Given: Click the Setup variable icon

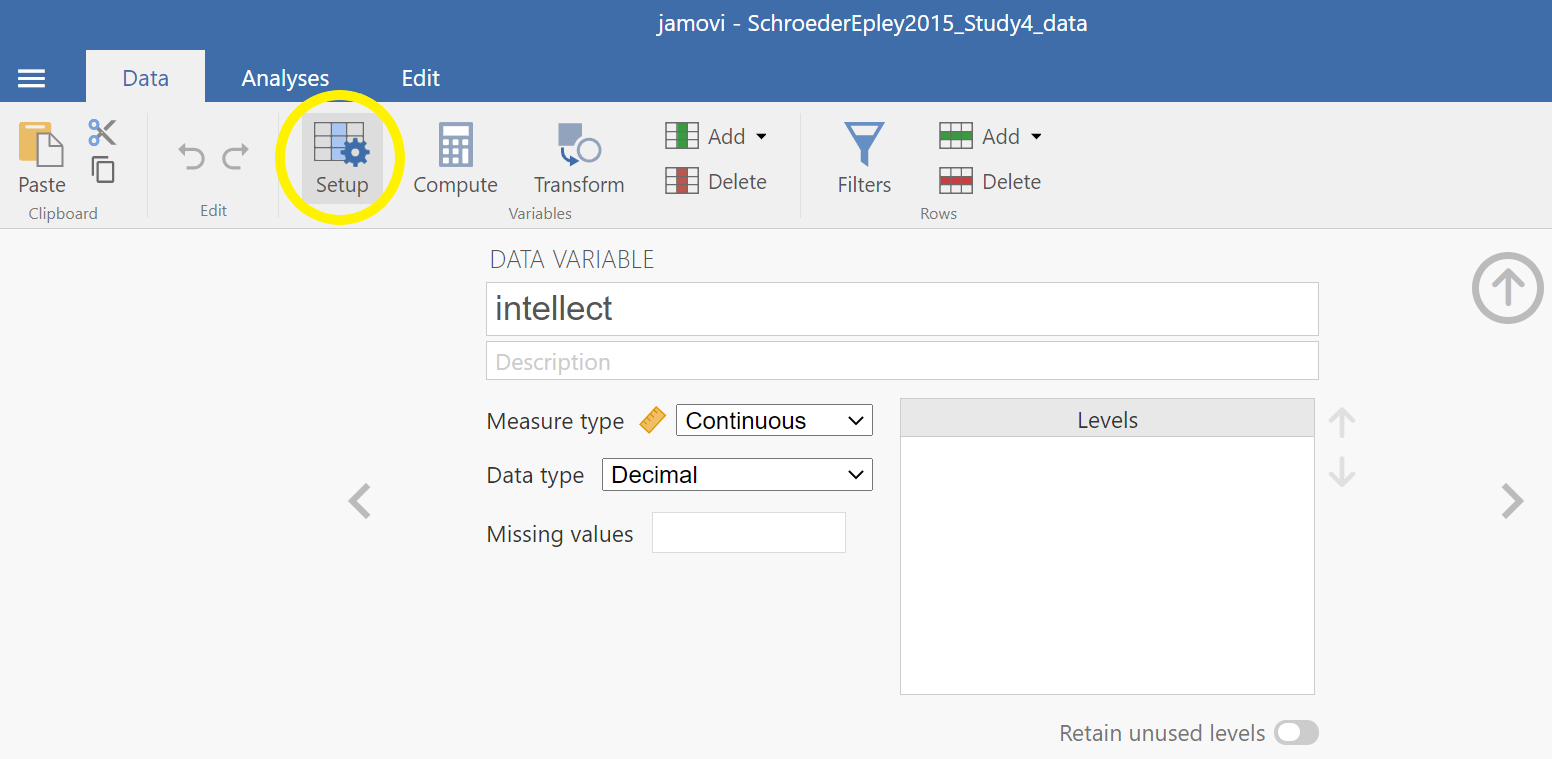Looking at the screenshot, I should pos(341,146).
